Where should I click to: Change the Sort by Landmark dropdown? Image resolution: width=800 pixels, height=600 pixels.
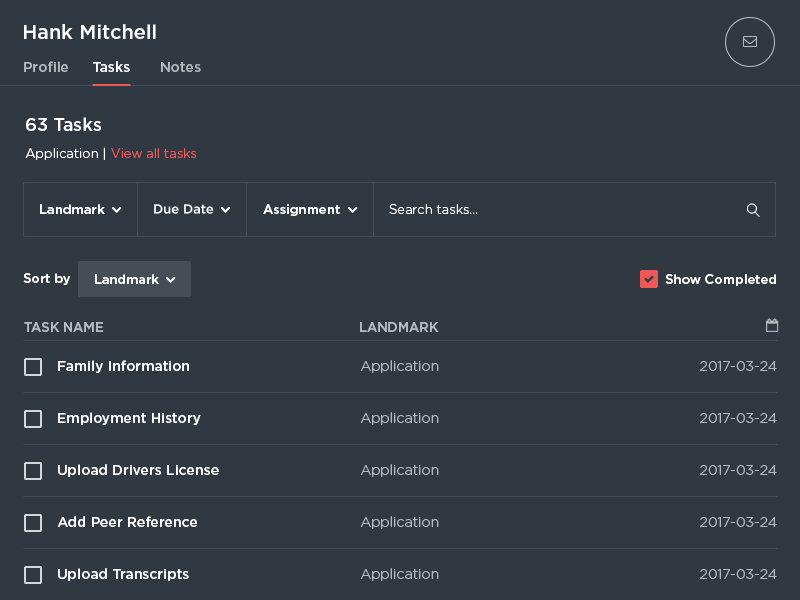(x=134, y=280)
